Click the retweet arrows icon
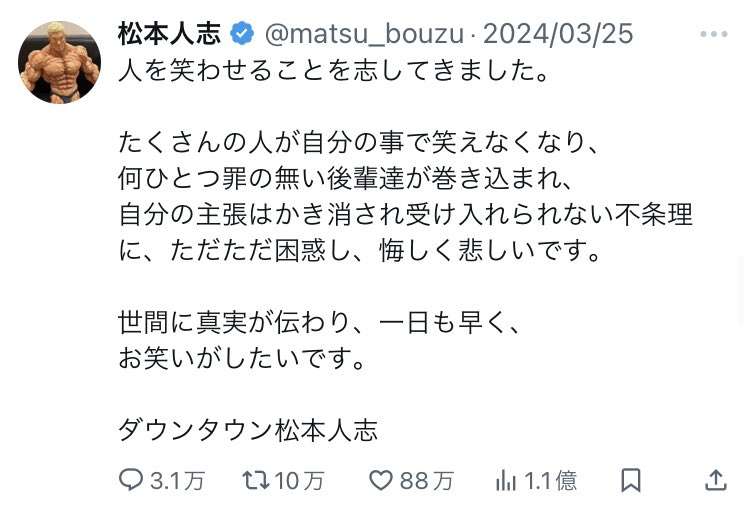 click(256, 480)
